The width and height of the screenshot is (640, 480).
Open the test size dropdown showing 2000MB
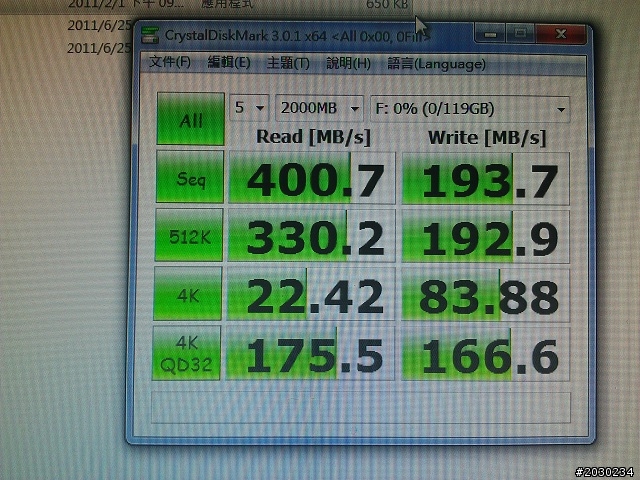320,108
